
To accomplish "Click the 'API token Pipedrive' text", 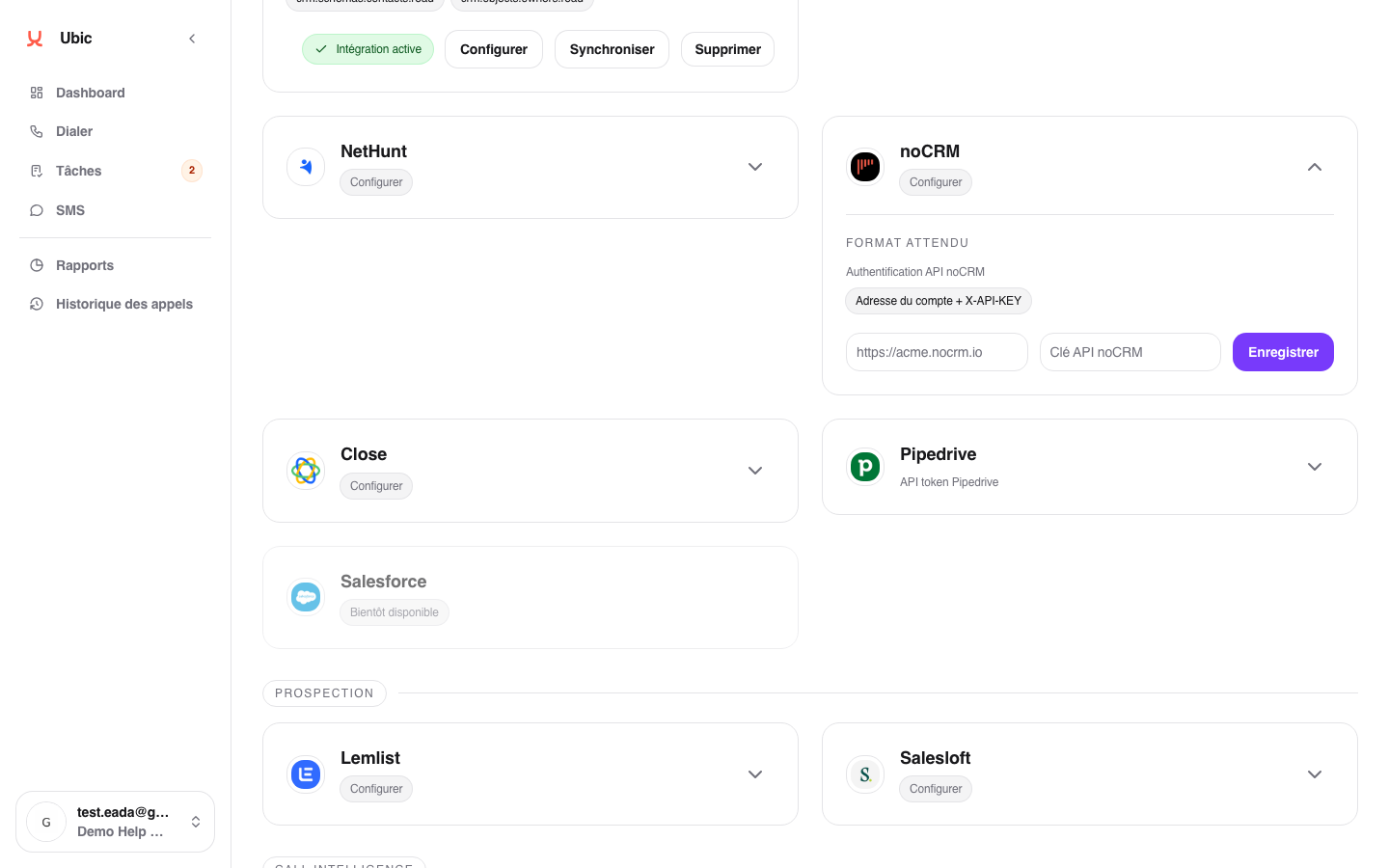I will (x=949, y=482).
